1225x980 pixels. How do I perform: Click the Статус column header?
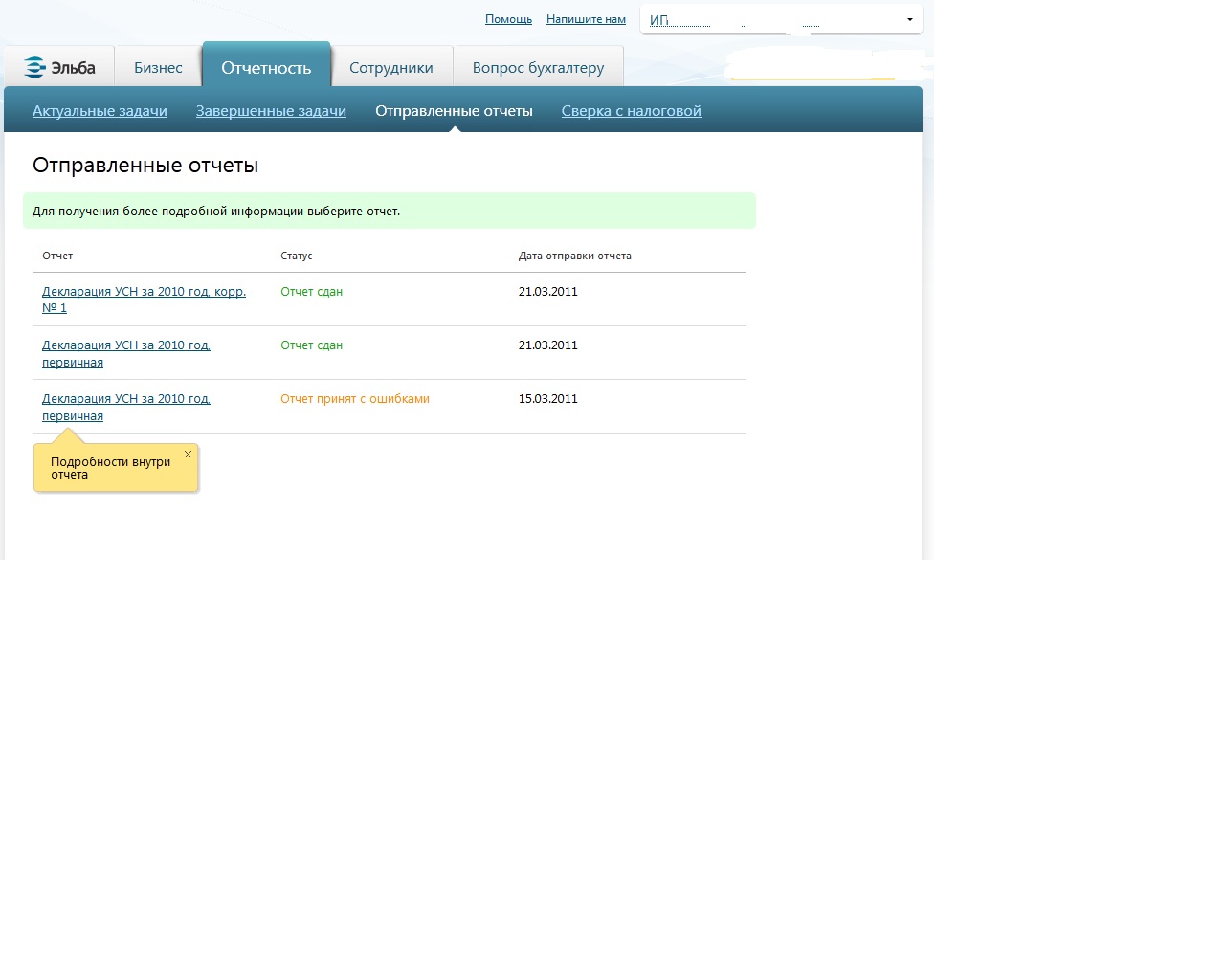[297, 256]
